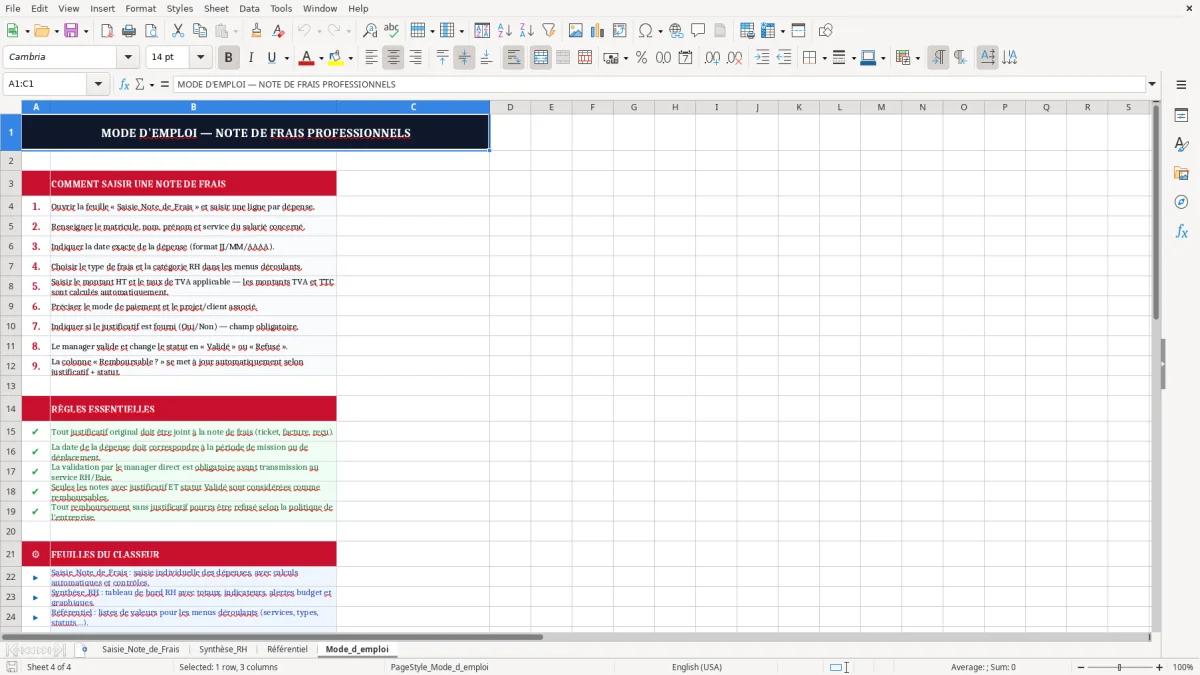This screenshot has height=675, width=1200.
Task: Open the Gallery sidebar panel
Action: [x=1181, y=173]
